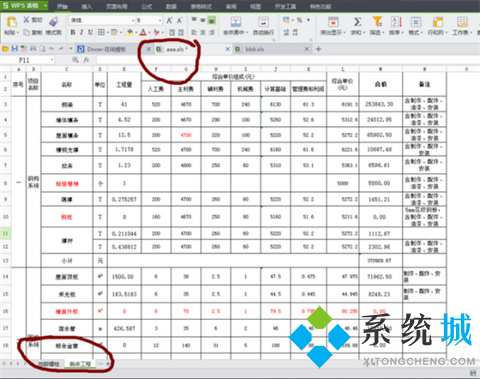
Task: Click the Cut scissors icon
Action: (26, 20)
